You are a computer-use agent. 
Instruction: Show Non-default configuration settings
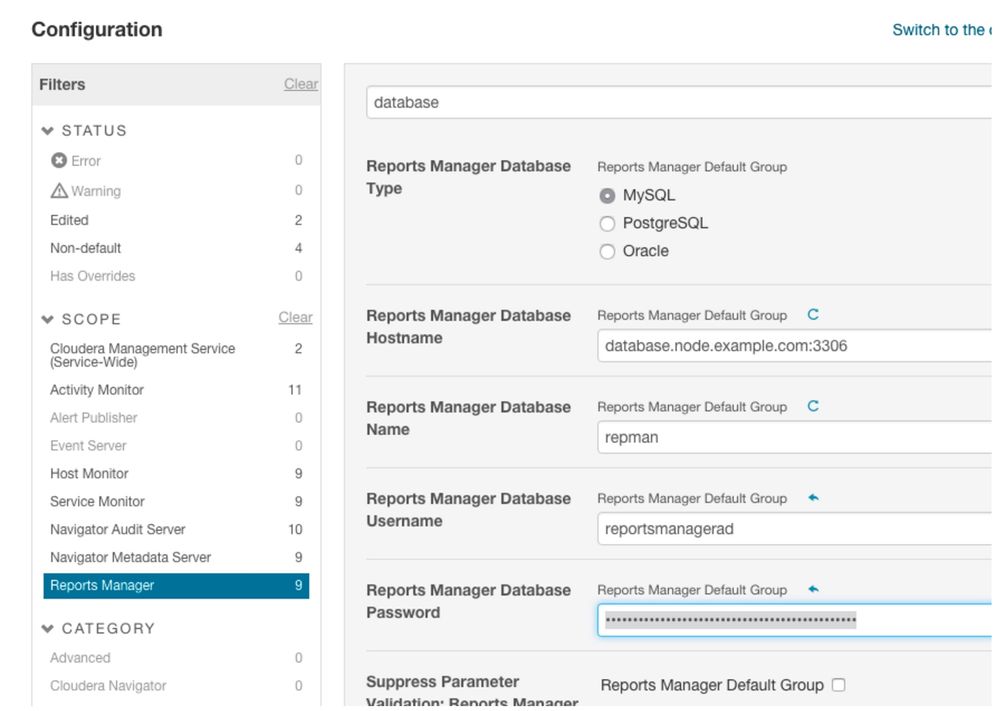86,248
